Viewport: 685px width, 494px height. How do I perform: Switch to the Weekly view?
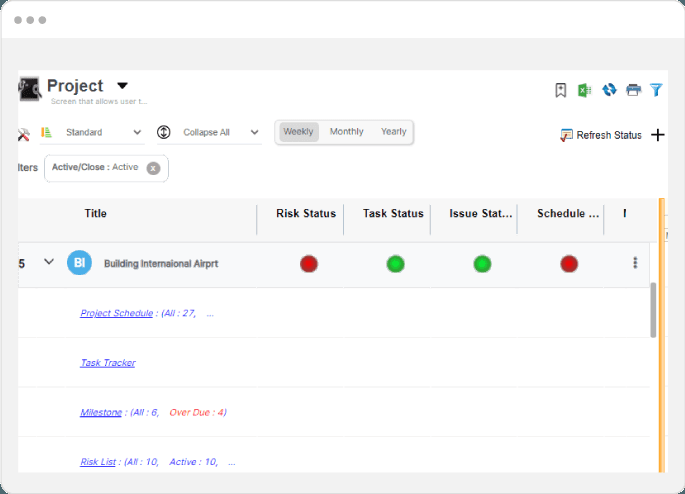click(298, 131)
